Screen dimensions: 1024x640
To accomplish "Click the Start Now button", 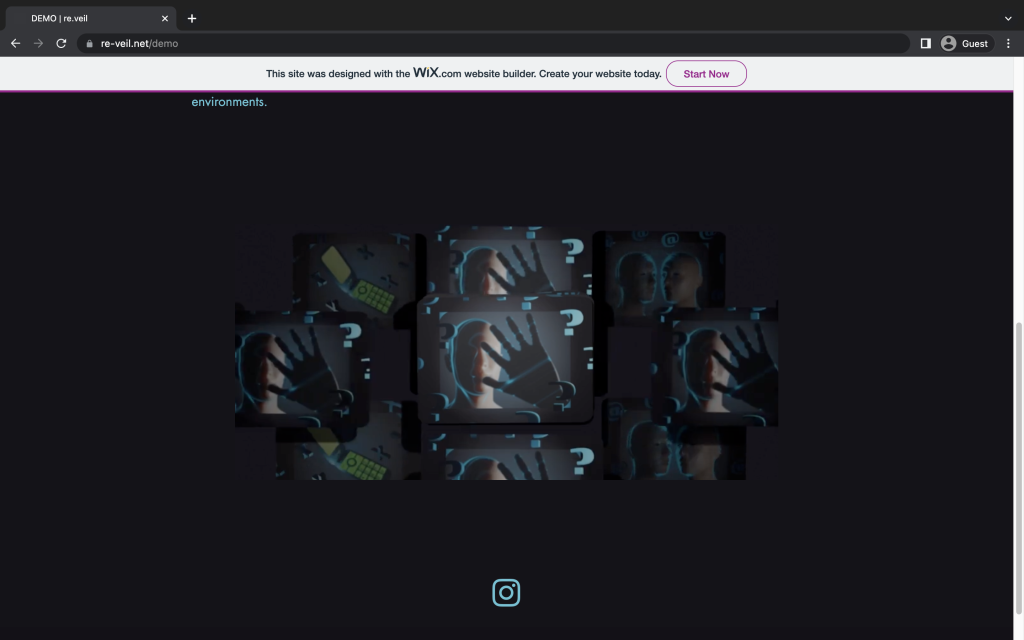I will (x=706, y=74).
